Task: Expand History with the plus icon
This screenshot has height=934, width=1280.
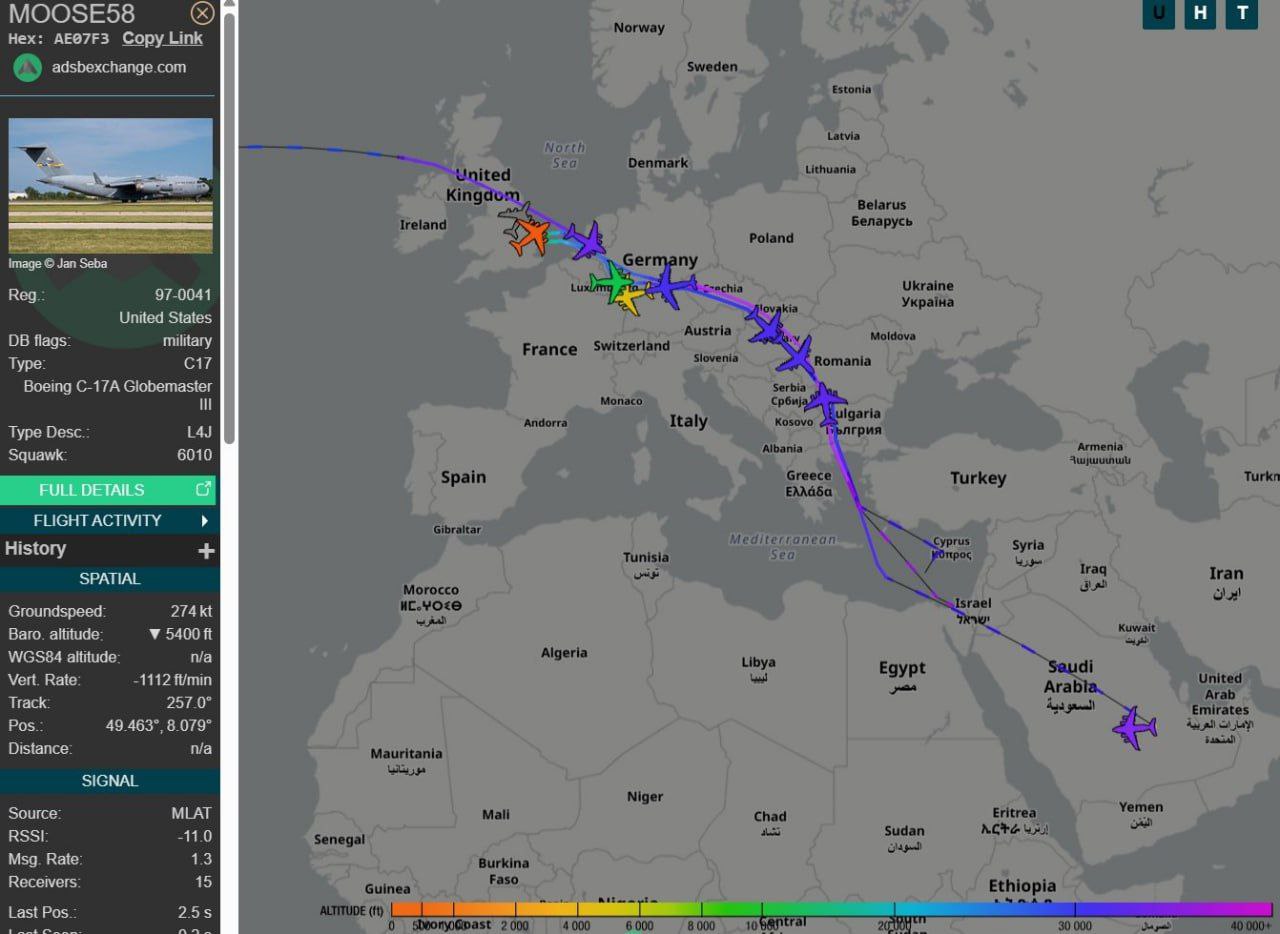Action: point(206,550)
